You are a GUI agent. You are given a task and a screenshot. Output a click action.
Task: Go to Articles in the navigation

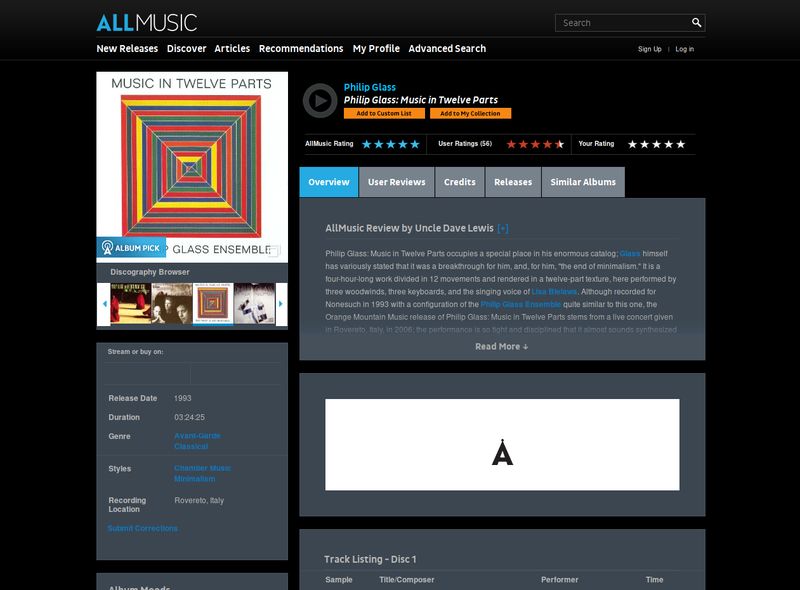tap(232, 48)
